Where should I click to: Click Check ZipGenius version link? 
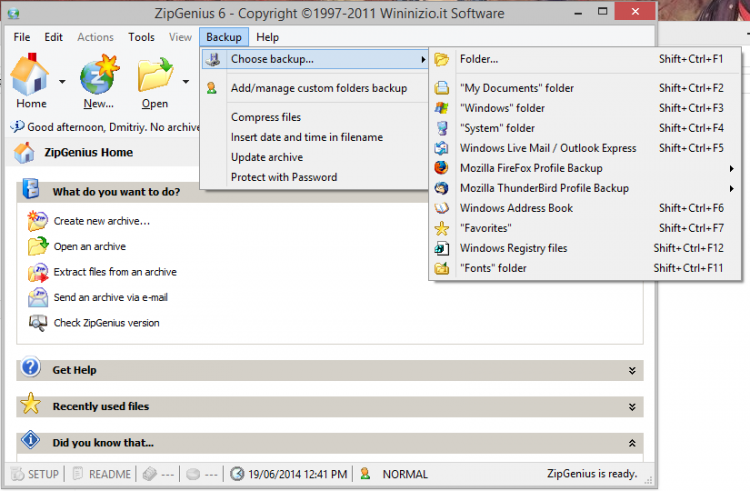(107, 323)
